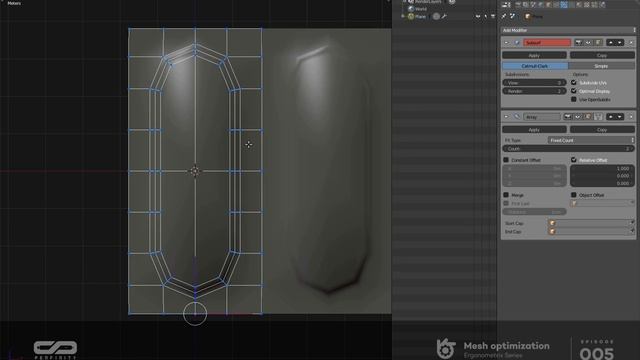Open the Particles properties tab

[x=595, y=4]
